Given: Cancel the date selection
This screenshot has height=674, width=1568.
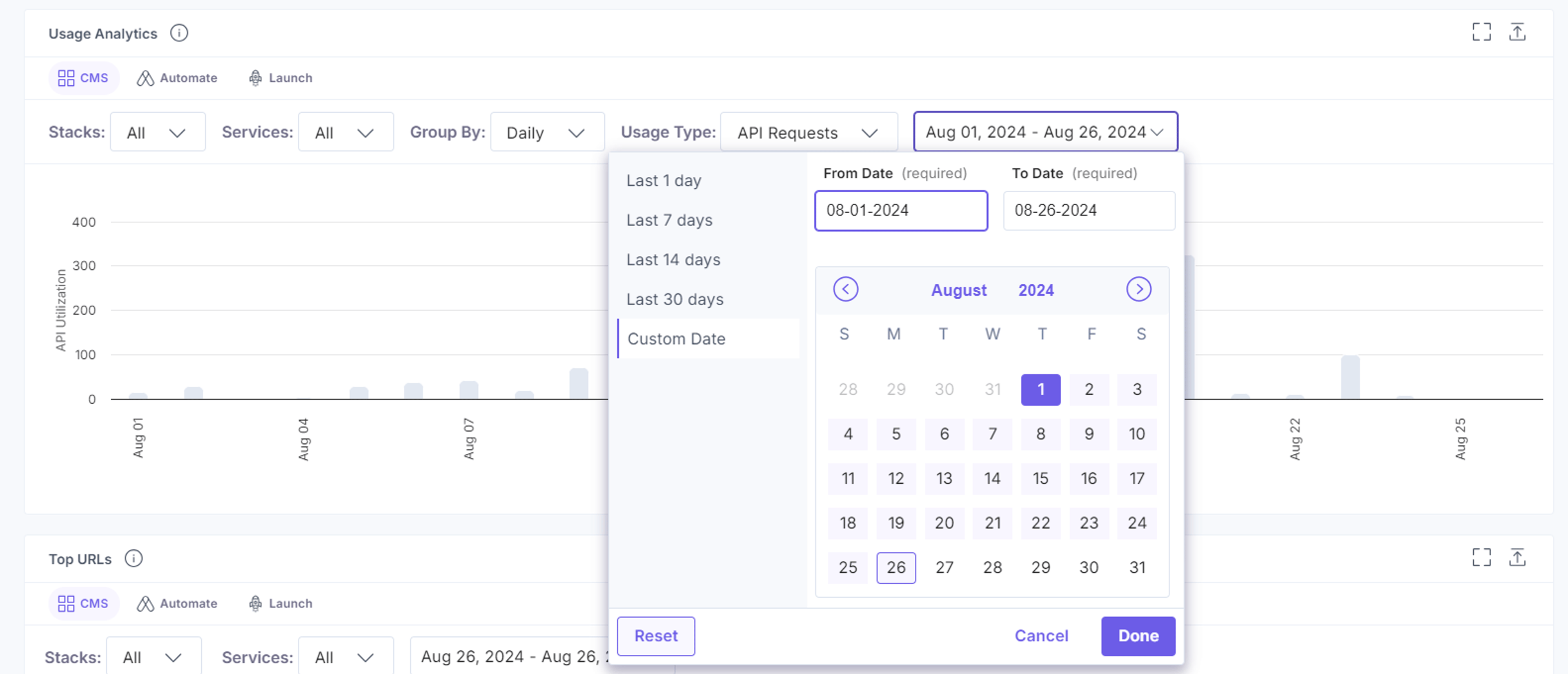Looking at the screenshot, I should pyautogui.click(x=1041, y=636).
